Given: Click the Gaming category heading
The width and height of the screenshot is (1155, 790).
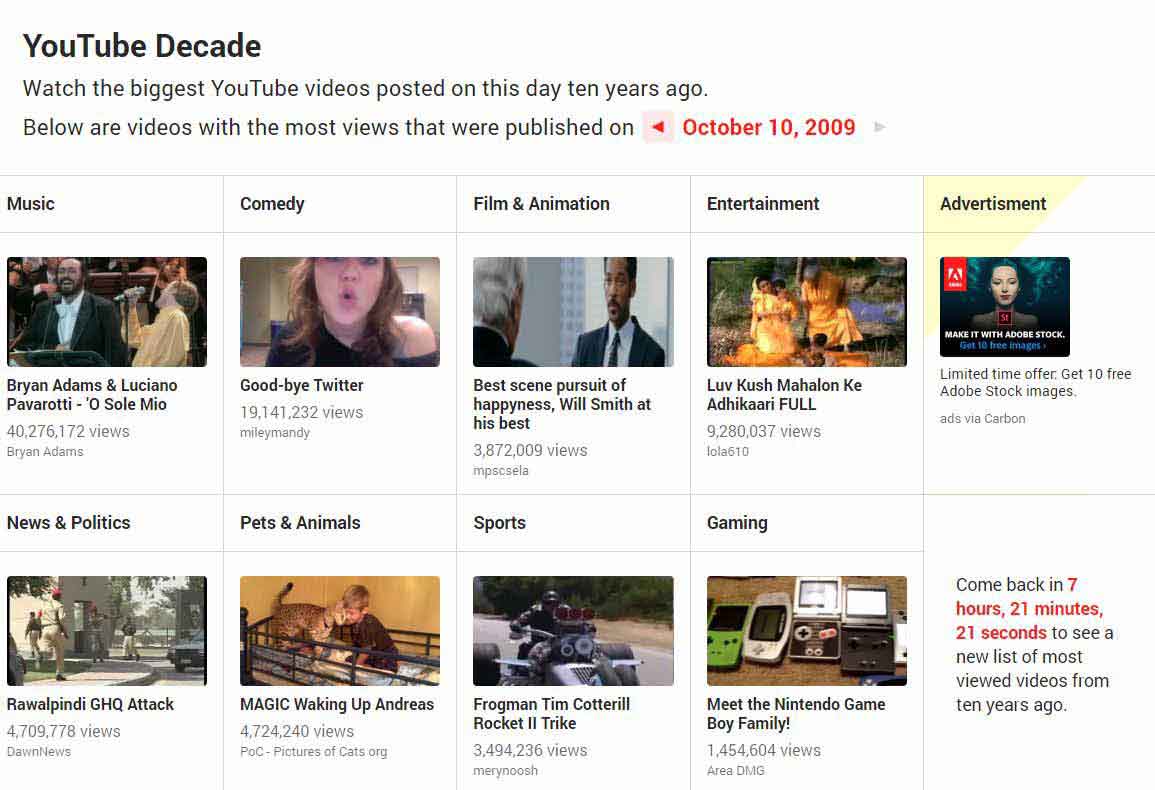Looking at the screenshot, I should pyautogui.click(x=737, y=522).
